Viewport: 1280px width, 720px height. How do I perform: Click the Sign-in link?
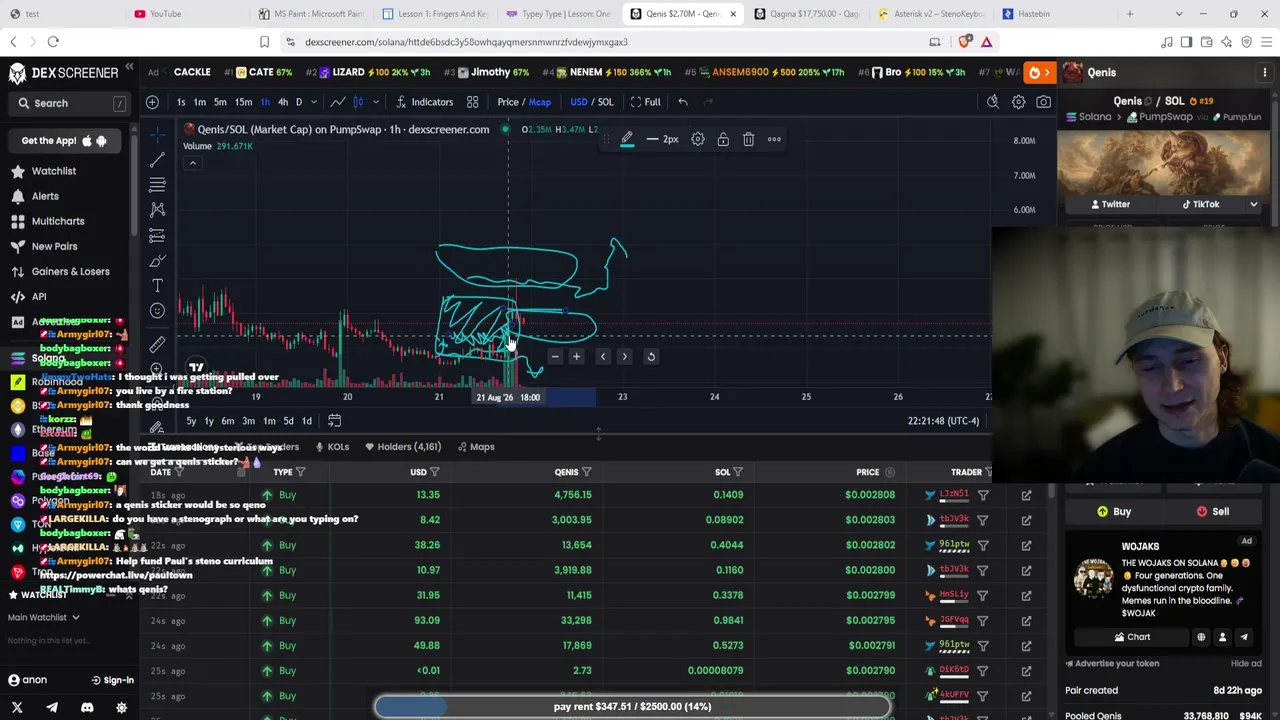[x=112, y=680]
